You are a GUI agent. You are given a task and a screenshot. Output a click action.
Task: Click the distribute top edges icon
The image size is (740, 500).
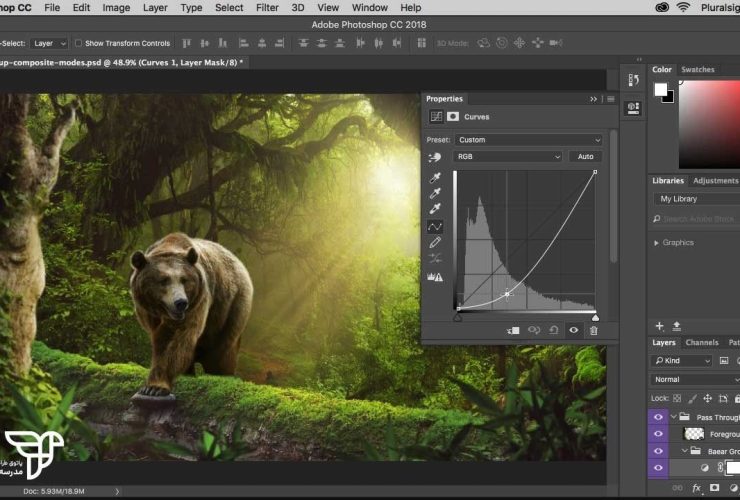pos(303,43)
